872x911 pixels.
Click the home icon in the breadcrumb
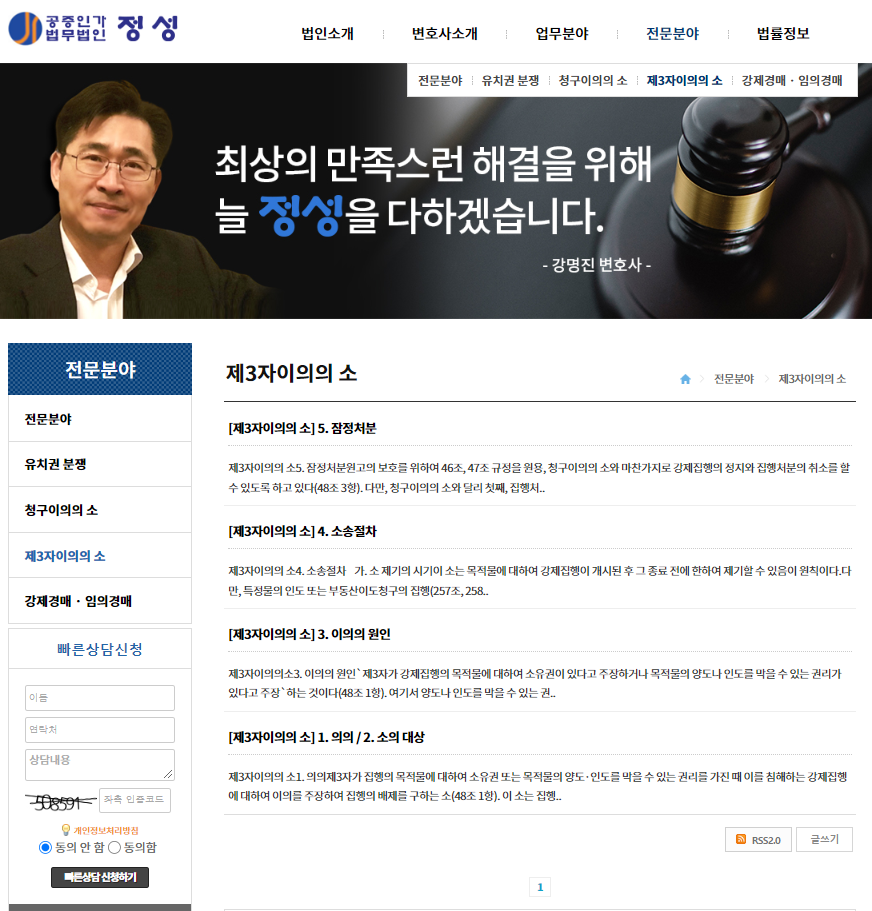point(685,379)
